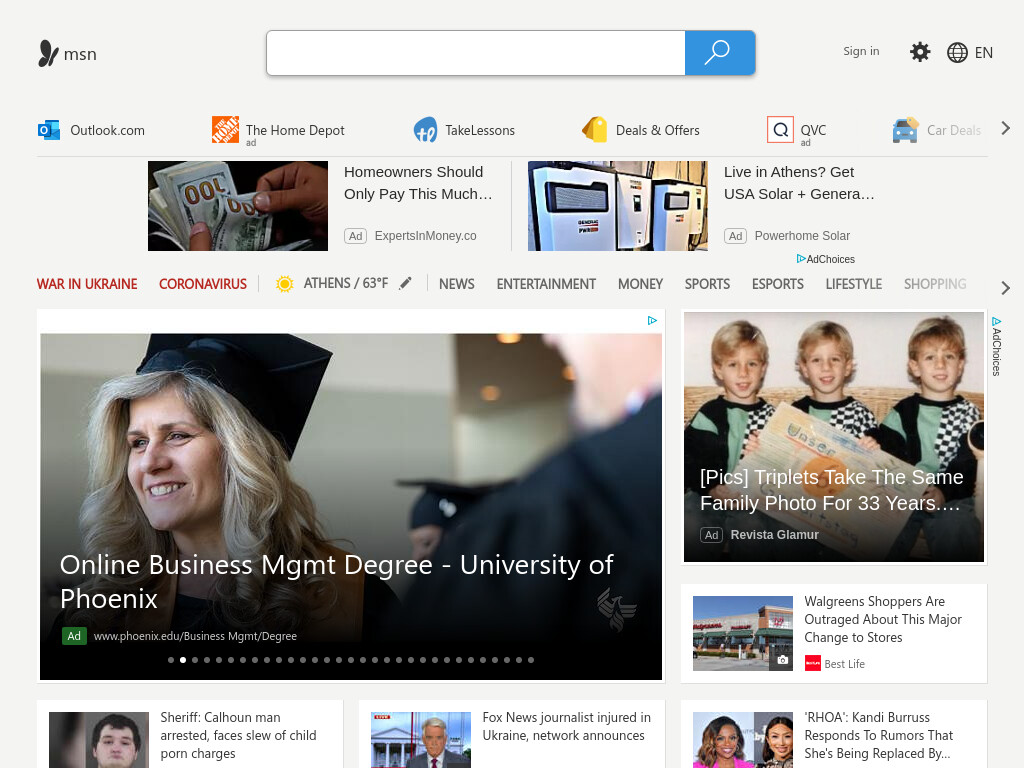Click the Best Life source name text

coord(844,664)
